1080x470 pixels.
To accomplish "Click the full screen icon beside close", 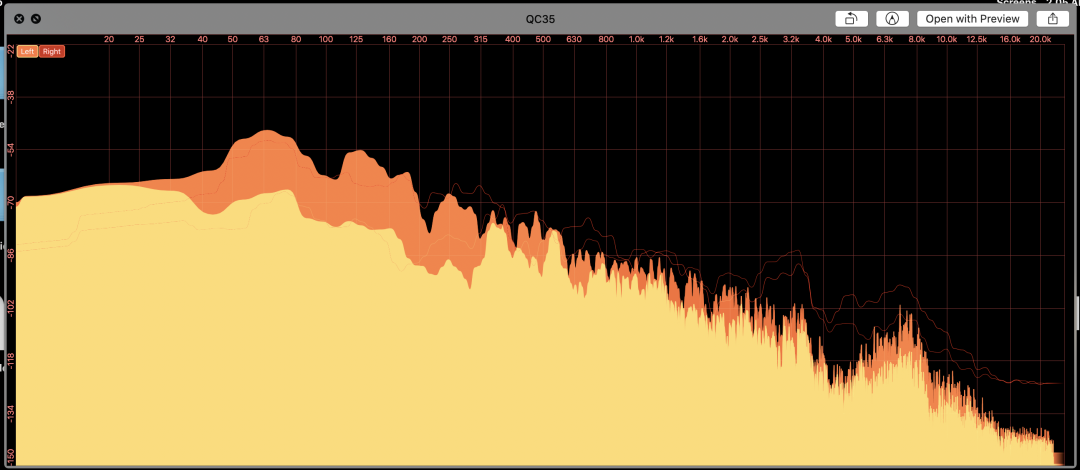I will [x=36, y=19].
